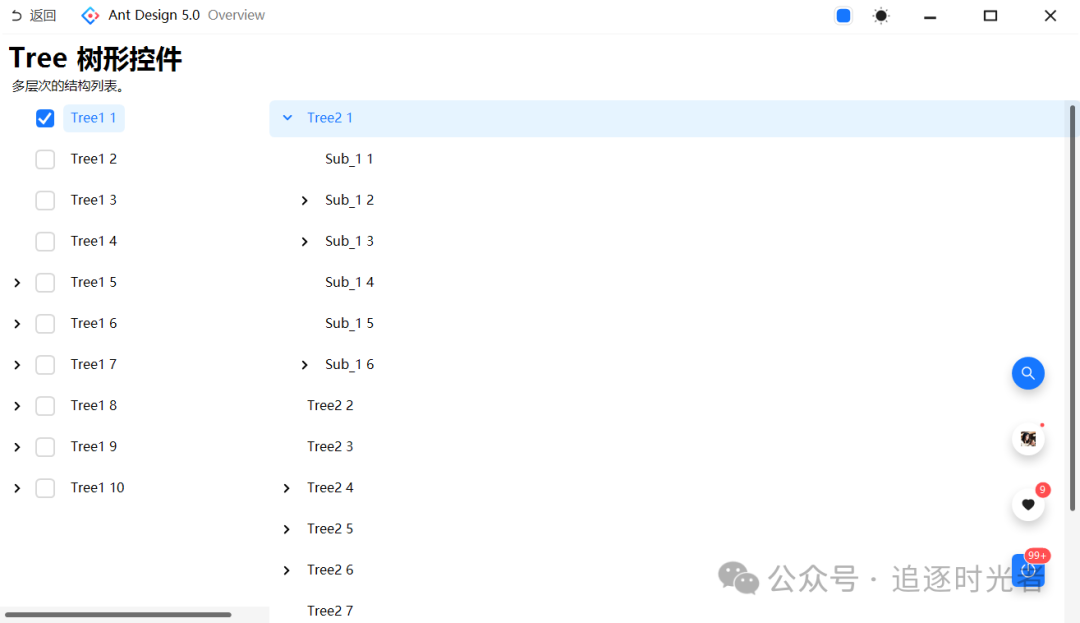
Task: Select the Tree1 4 label
Action: tap(94, 241)
